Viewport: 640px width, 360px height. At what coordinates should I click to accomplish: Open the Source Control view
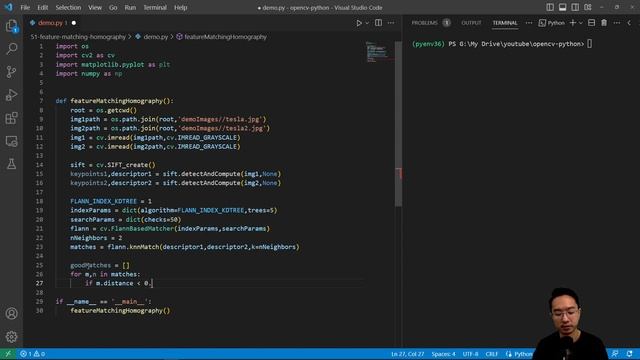tap(11, 72)
